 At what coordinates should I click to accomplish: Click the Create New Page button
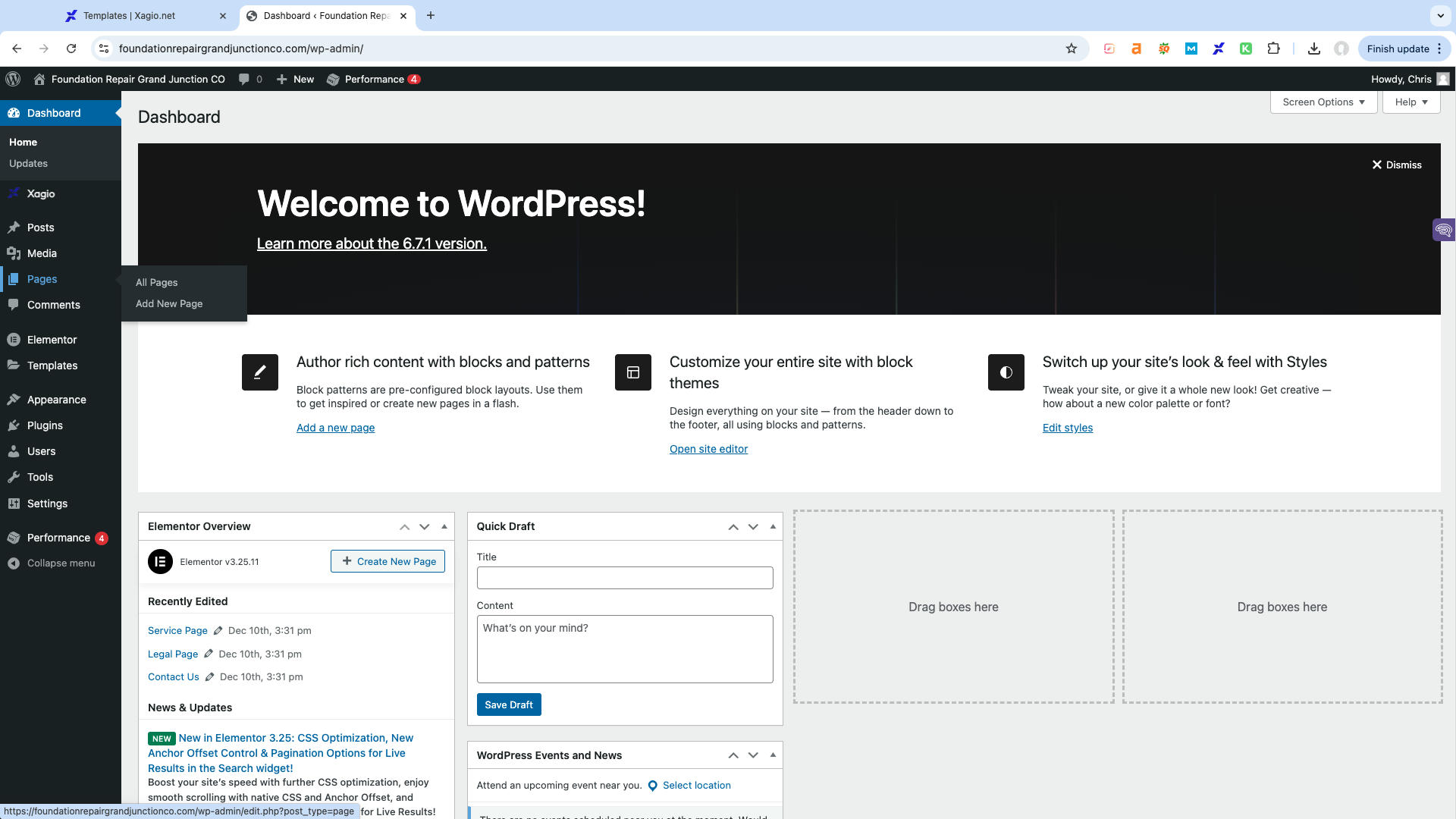point(388,561)
